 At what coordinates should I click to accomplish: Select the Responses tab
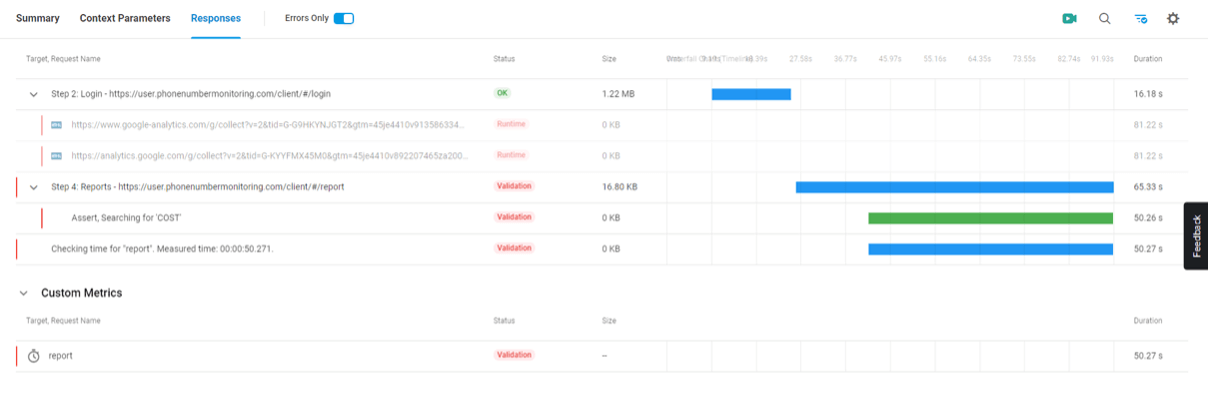point(215,19)
